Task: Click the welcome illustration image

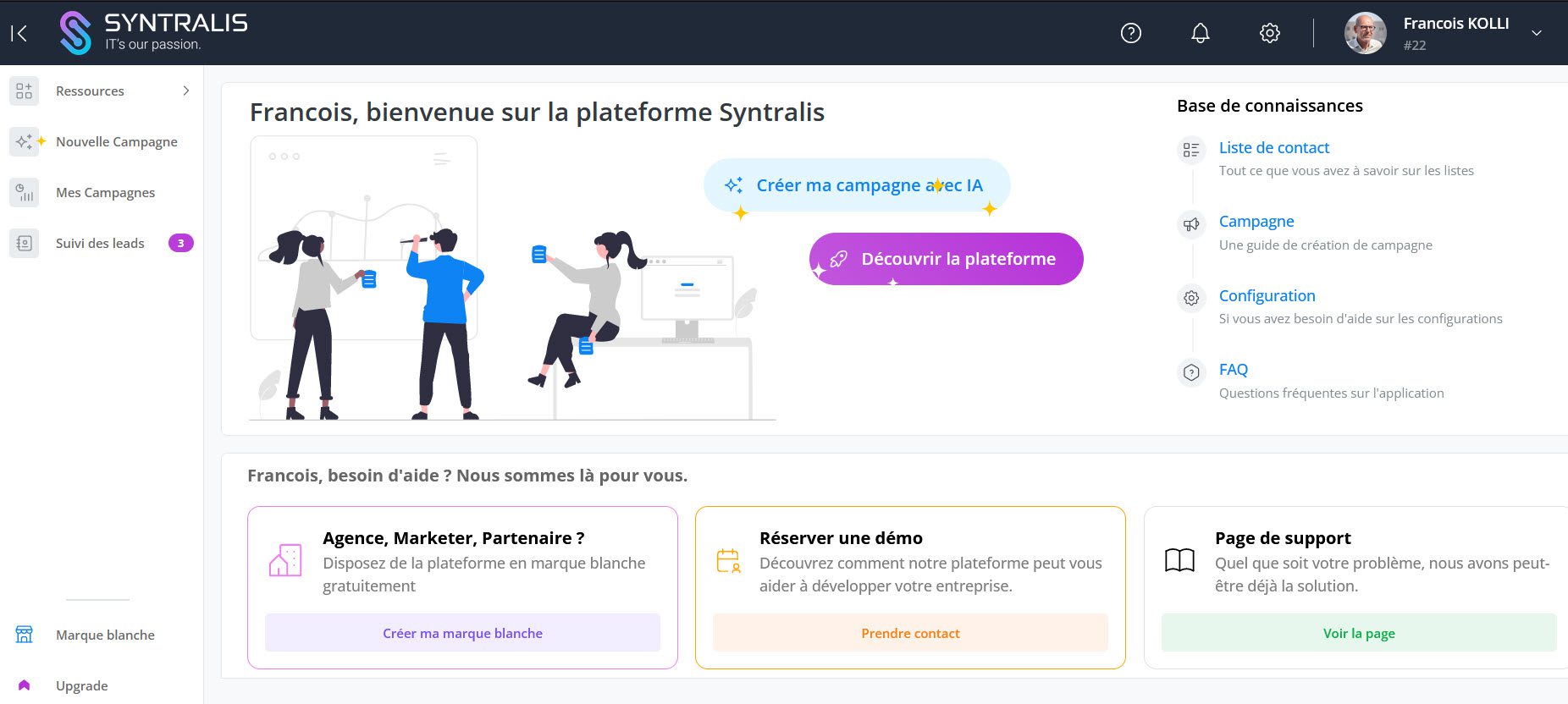Action: tap(512, 278)
